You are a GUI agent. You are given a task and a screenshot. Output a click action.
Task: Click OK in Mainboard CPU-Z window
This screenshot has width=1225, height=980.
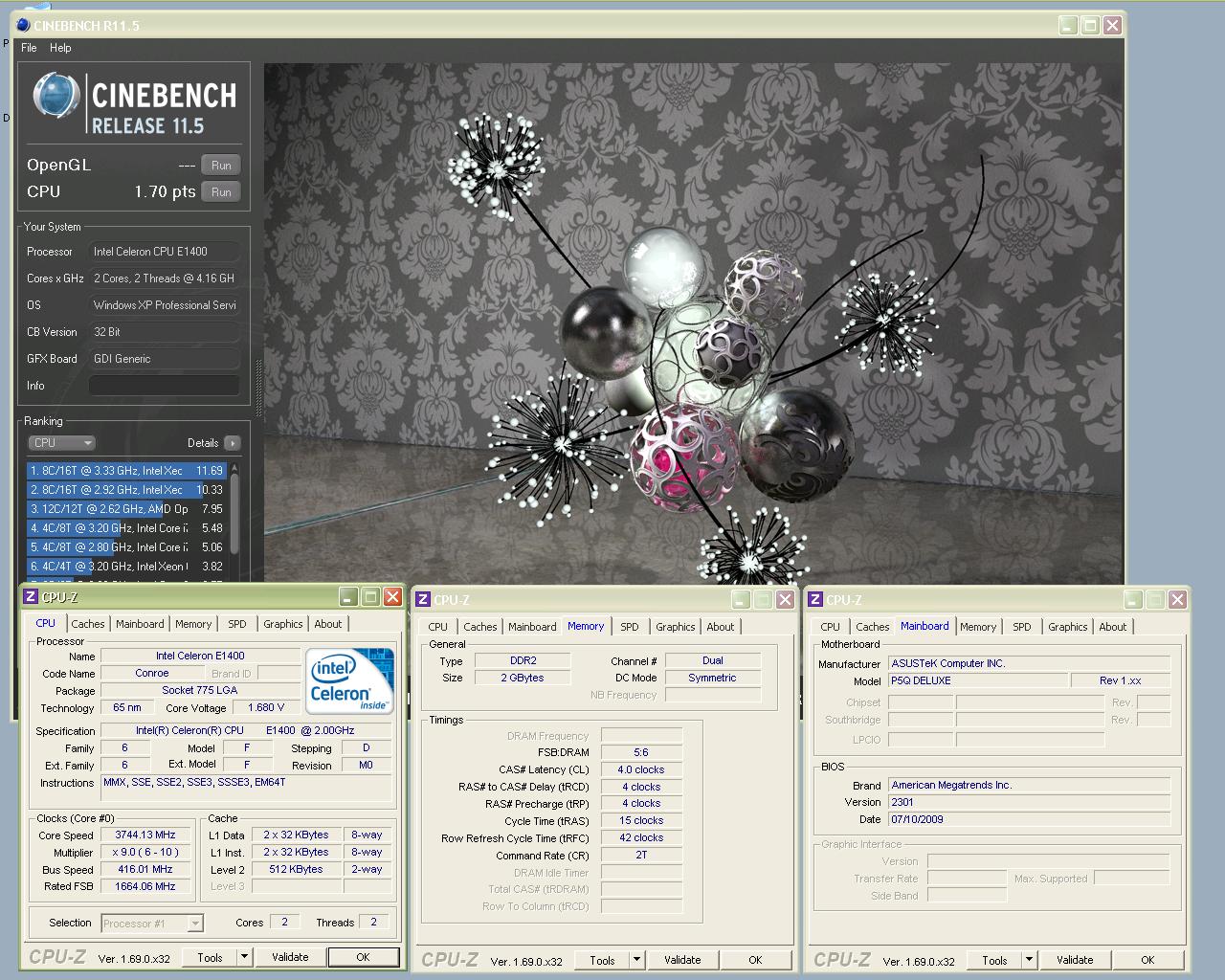coord(1147,960)
